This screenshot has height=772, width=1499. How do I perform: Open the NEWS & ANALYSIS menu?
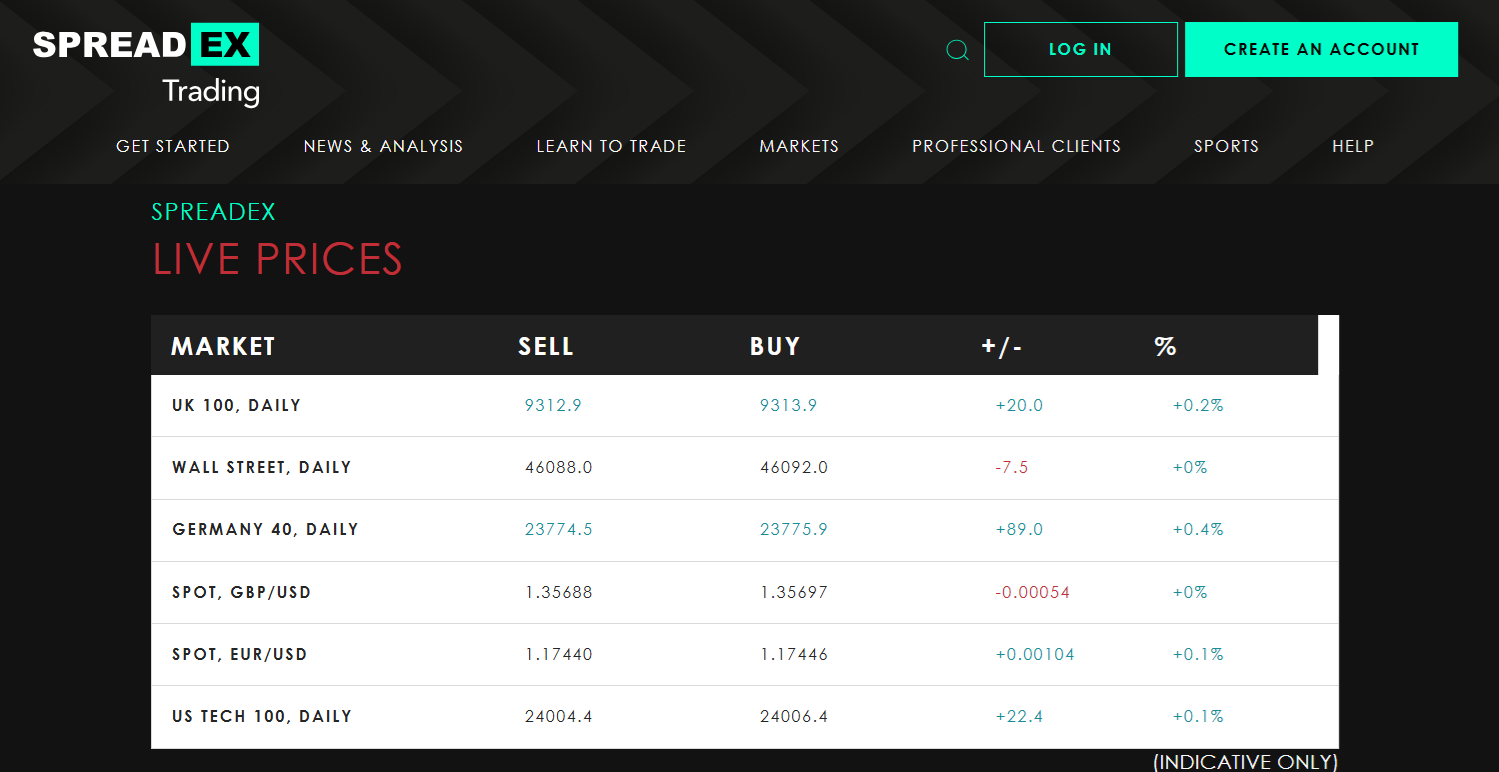(383, 146)
